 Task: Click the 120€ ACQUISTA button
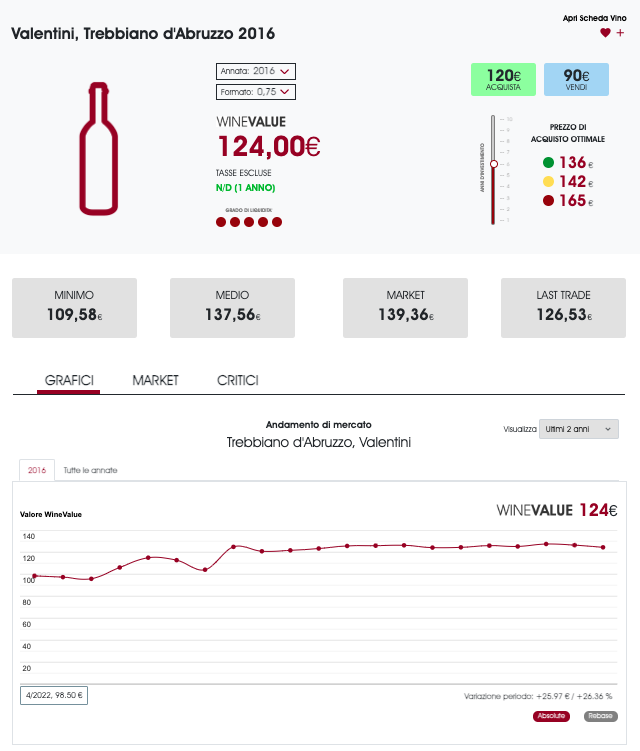[x=503, y=80]
